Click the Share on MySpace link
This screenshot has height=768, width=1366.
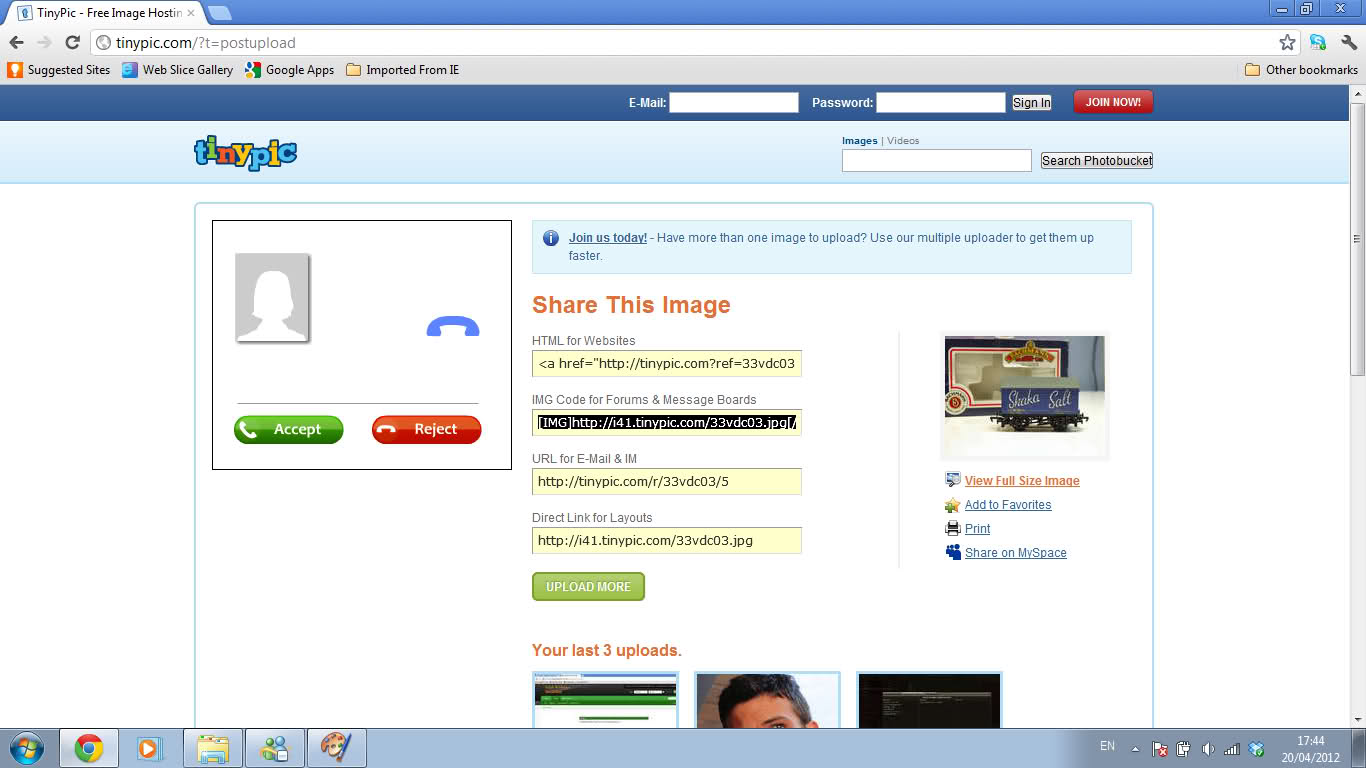coord(1015,553)
